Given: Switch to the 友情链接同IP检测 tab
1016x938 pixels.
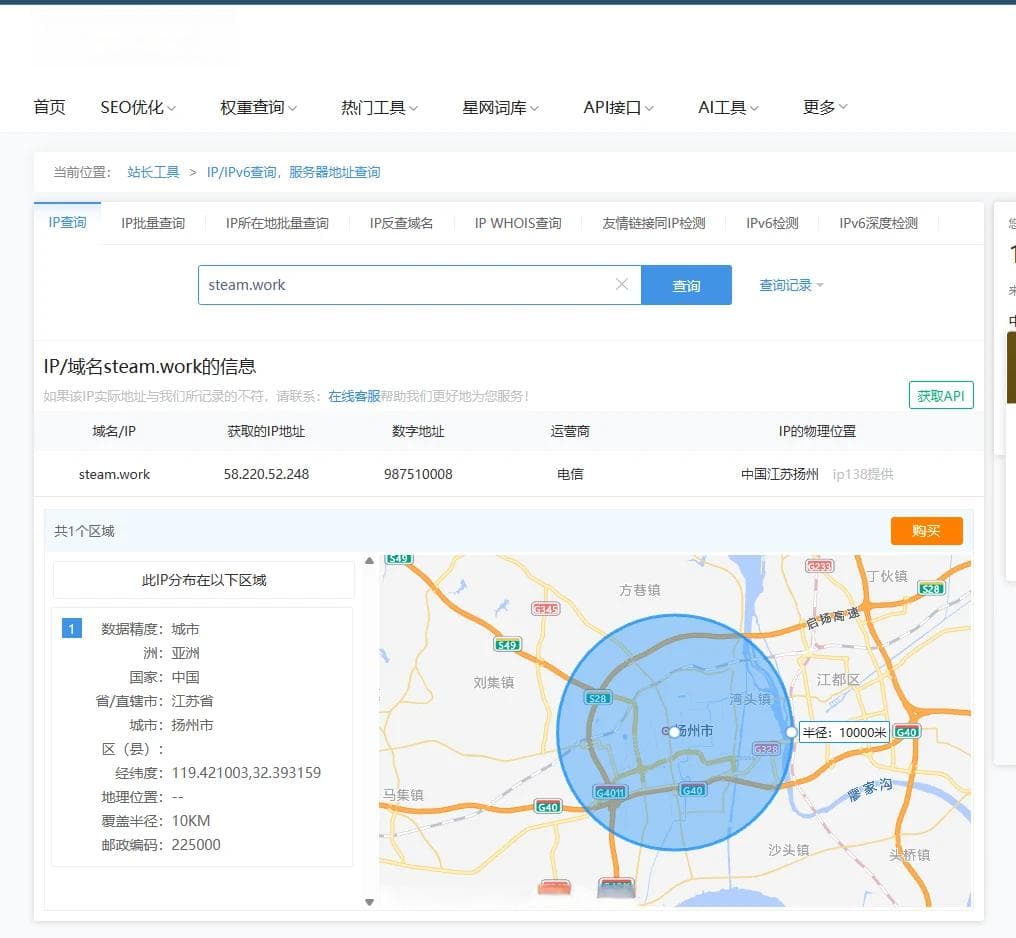Looking at the screenshot, I should 654,223.
